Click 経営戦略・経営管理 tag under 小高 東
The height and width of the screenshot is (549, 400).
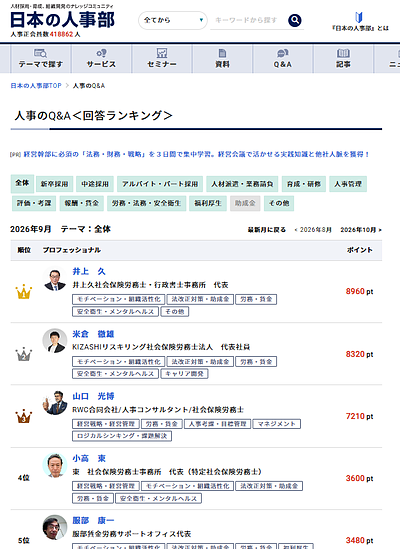coord(106,486)
